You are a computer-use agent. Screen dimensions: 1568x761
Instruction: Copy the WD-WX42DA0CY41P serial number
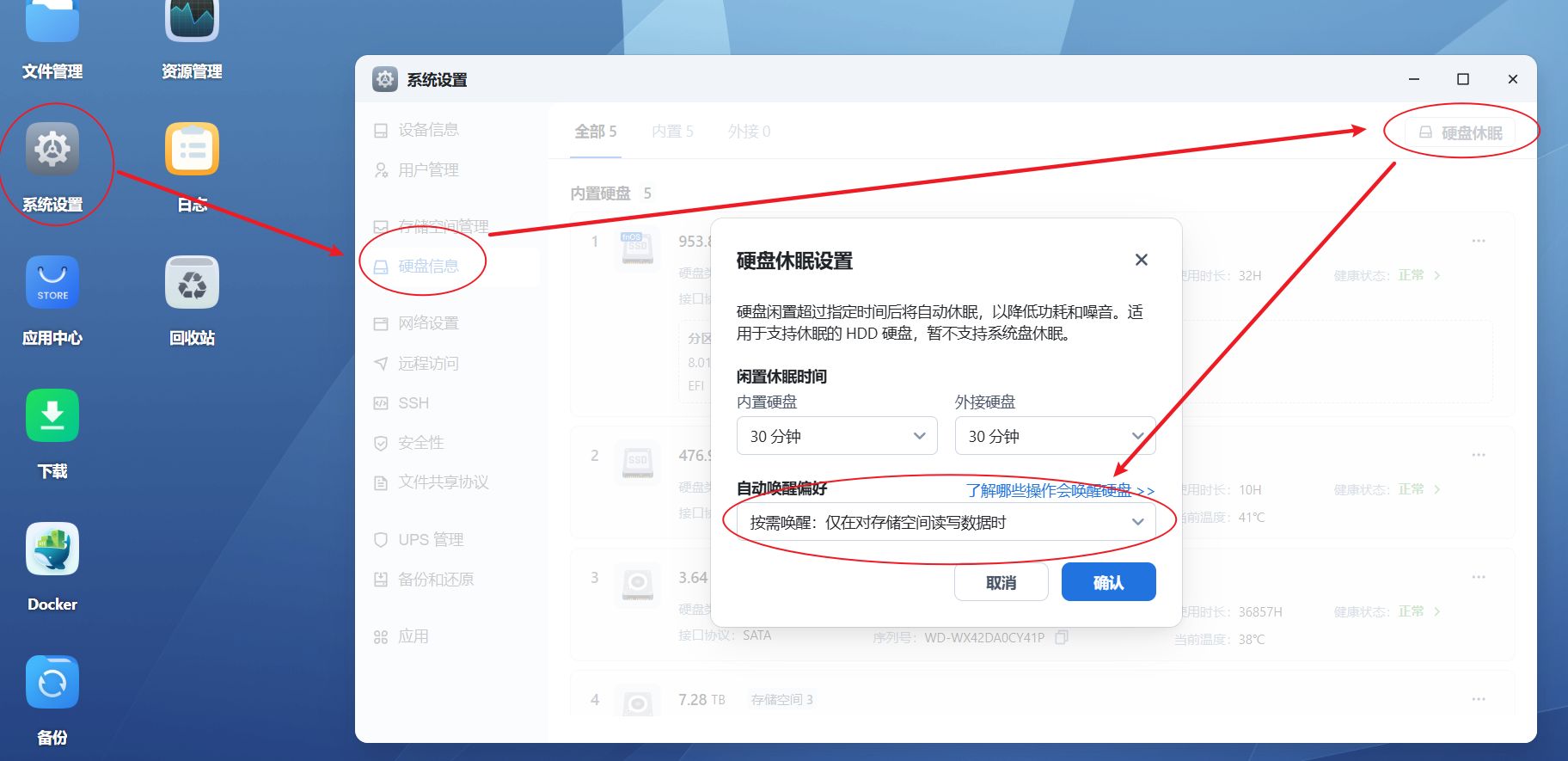coord(1062,637)
